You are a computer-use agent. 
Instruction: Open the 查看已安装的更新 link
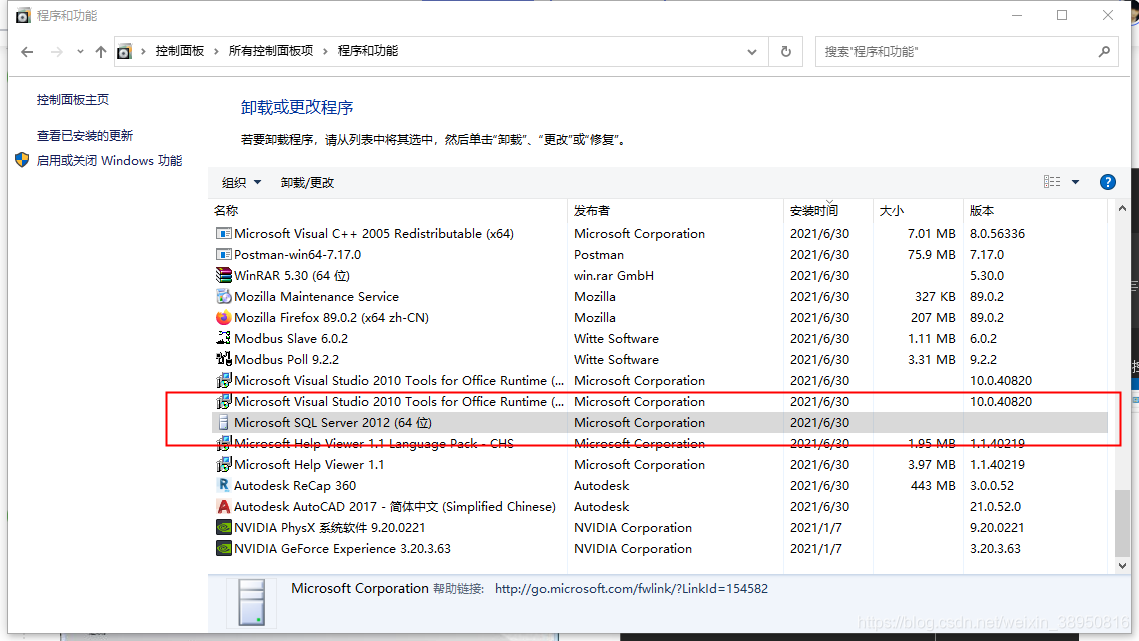(x=85, y=136)
